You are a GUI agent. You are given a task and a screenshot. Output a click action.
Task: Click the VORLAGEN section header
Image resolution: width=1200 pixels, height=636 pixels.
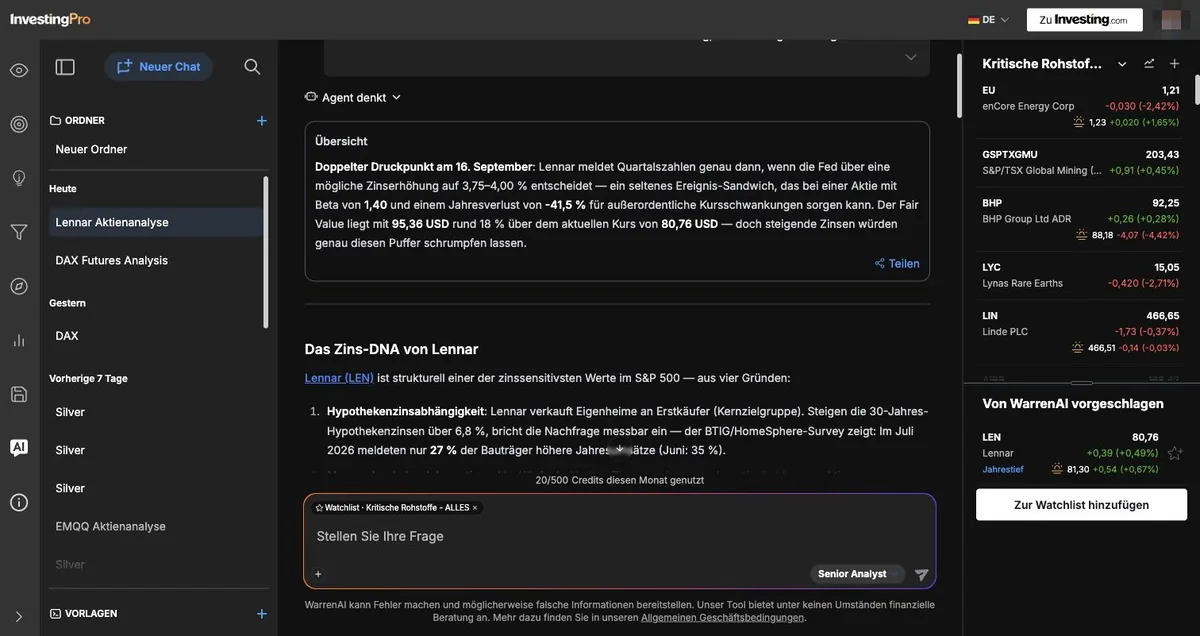[84, 614]
